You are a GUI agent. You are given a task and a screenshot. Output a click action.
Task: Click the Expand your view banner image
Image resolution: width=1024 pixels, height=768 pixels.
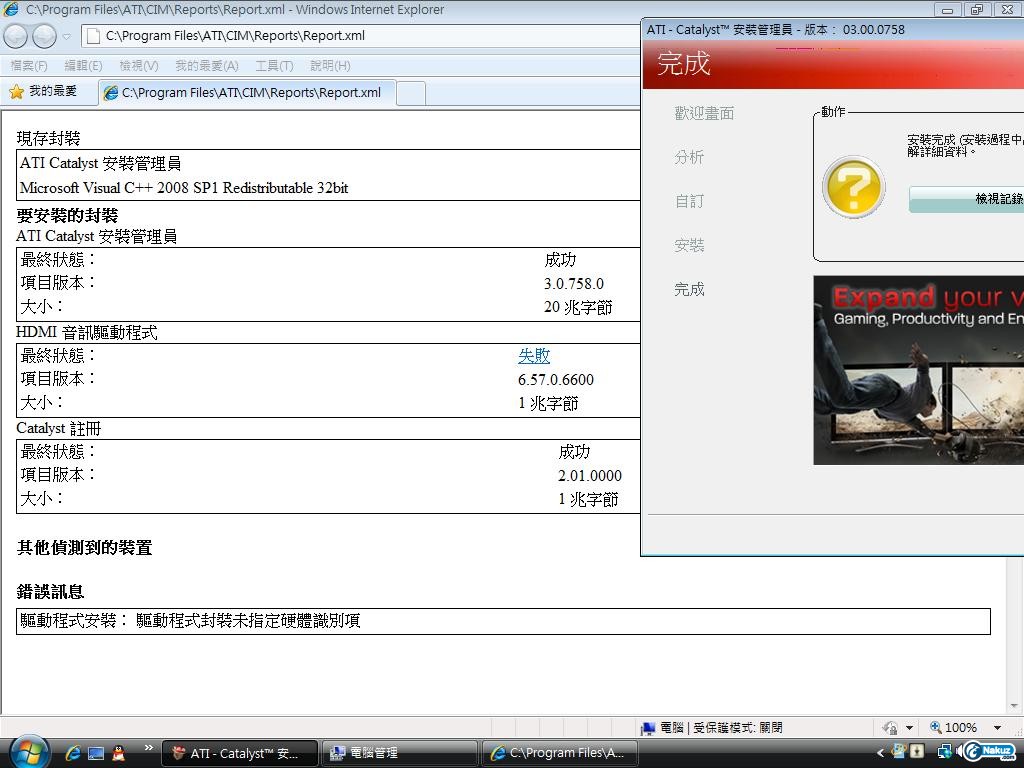918,370
